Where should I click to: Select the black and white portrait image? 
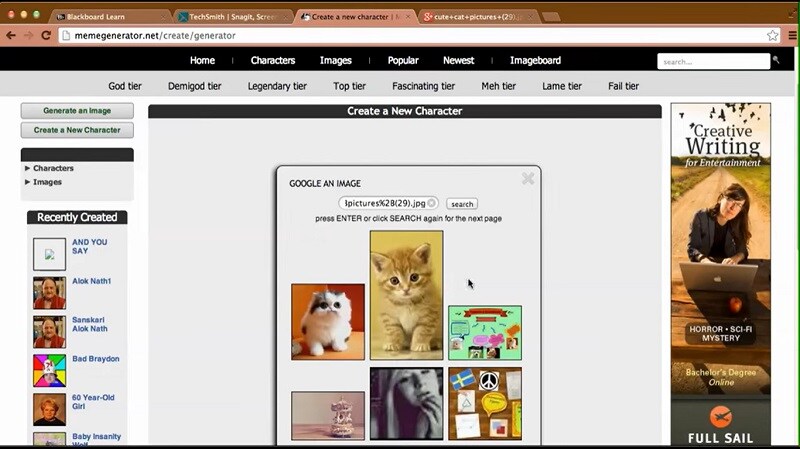pos(406,404)
